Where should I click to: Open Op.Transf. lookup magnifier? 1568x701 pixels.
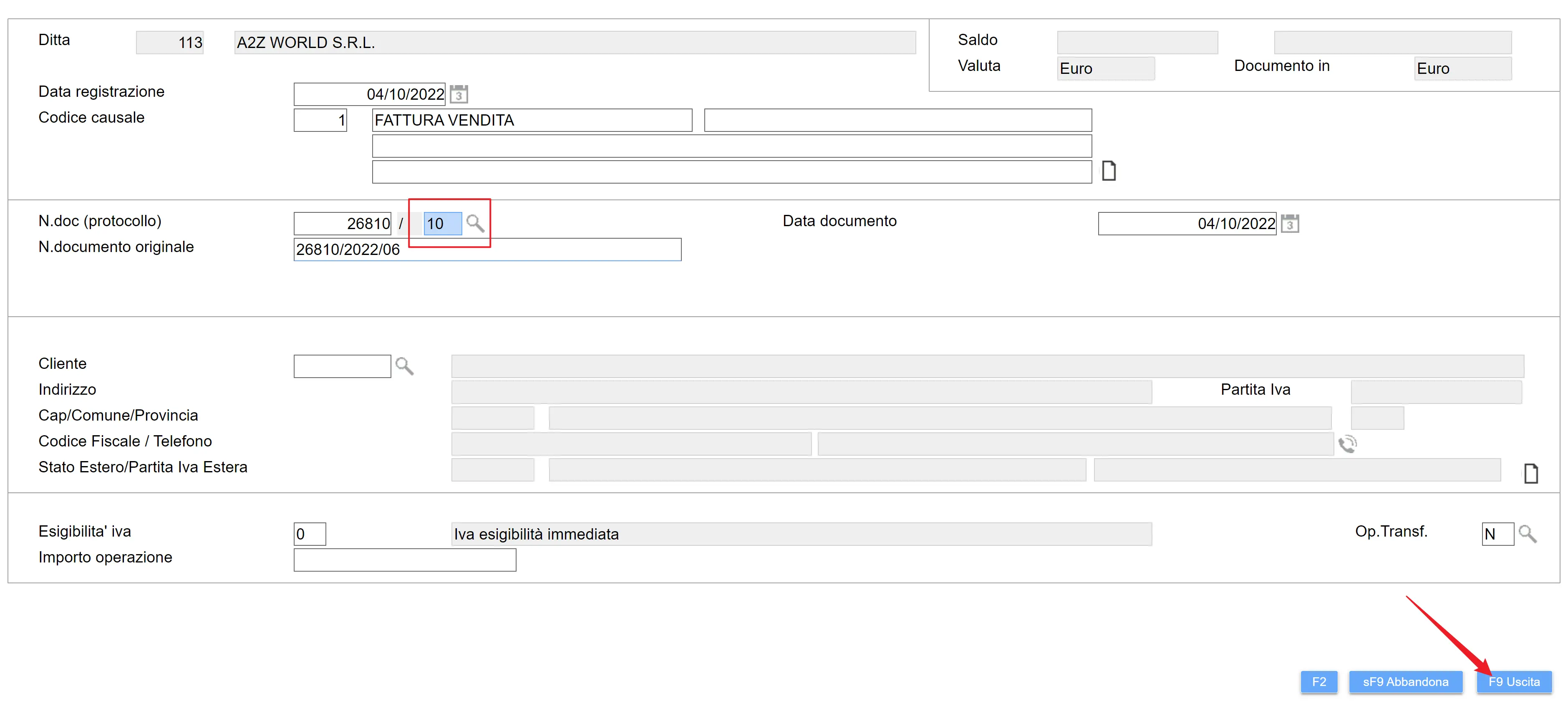click(1527, 534)
